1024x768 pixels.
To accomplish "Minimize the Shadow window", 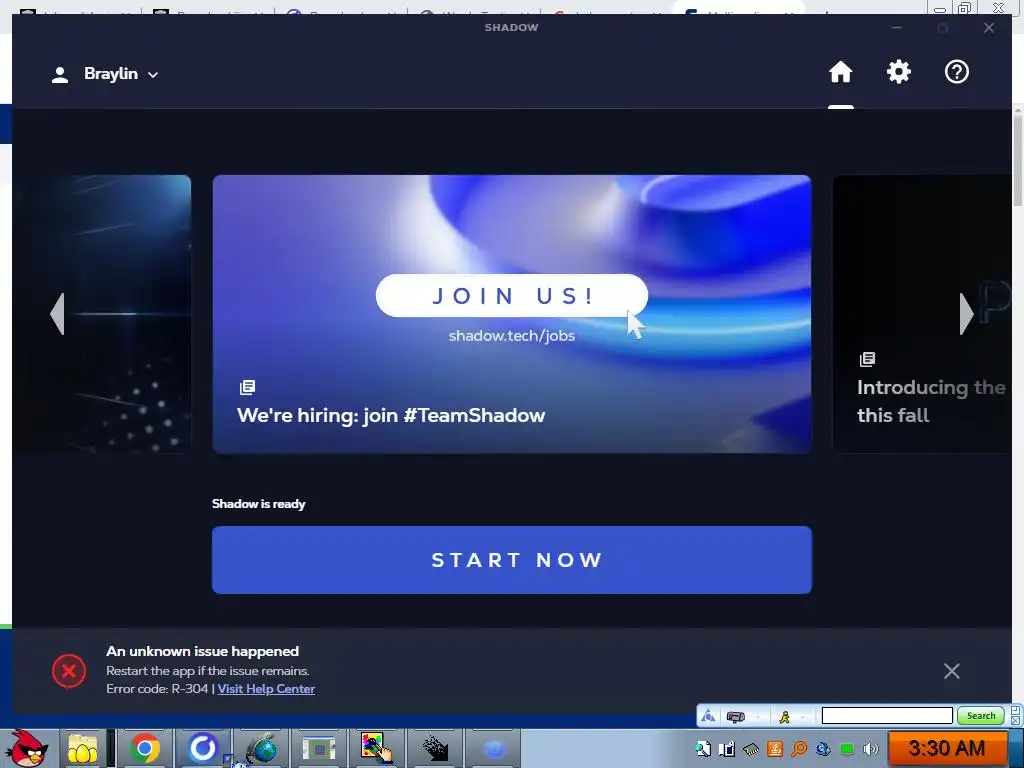I will point(897,27).
